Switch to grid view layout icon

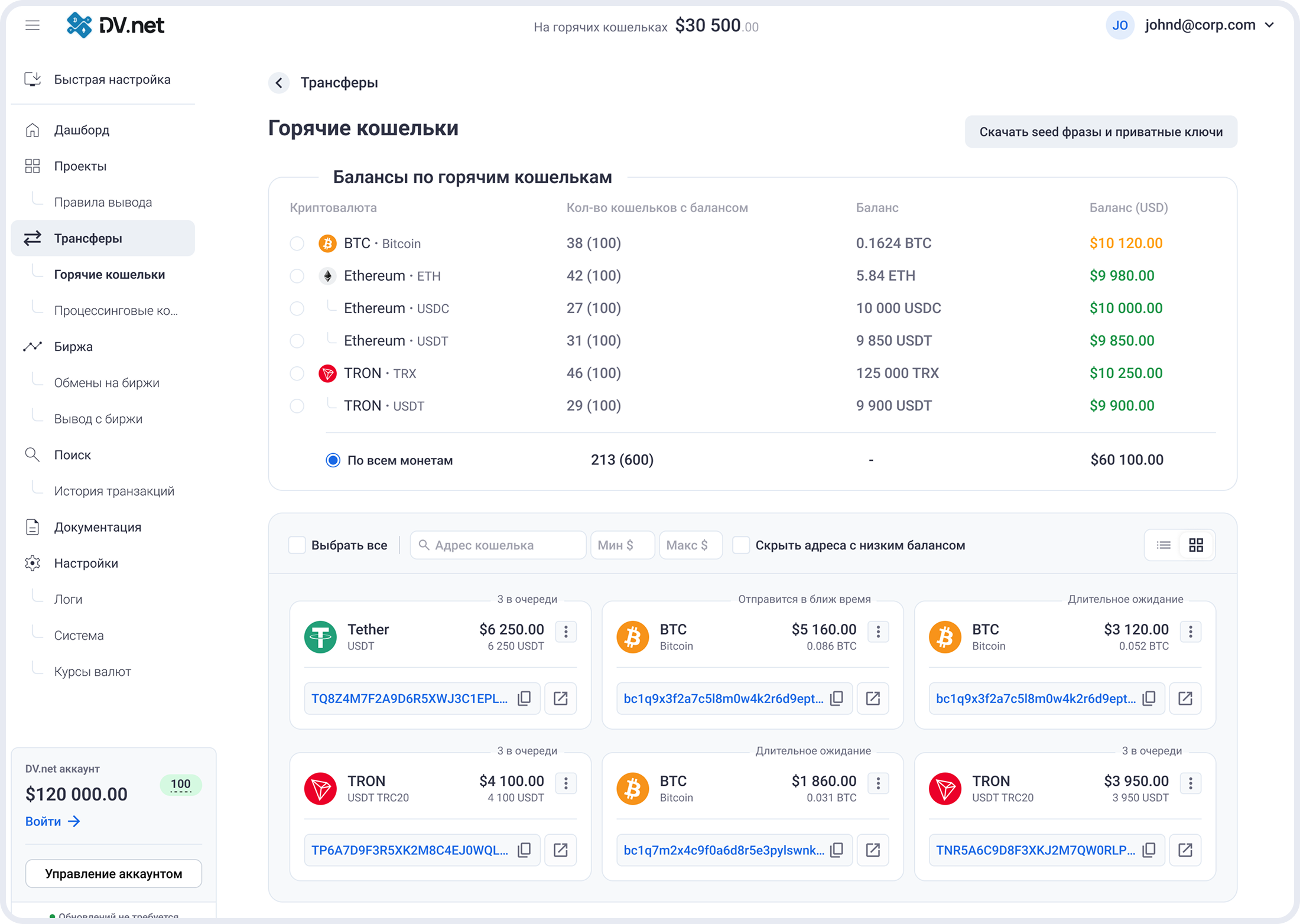[x=1196, y=545]
